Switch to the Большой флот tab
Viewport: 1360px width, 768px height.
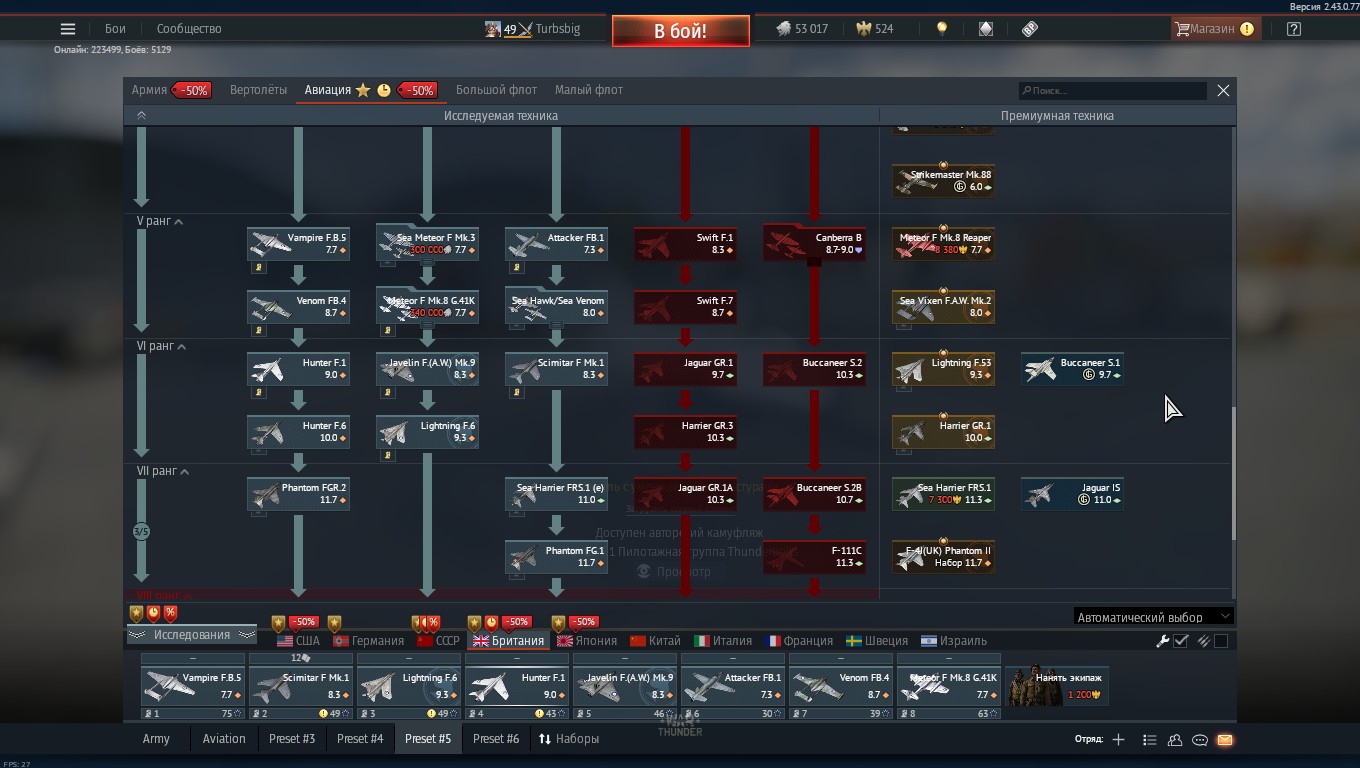pos(496,90)
